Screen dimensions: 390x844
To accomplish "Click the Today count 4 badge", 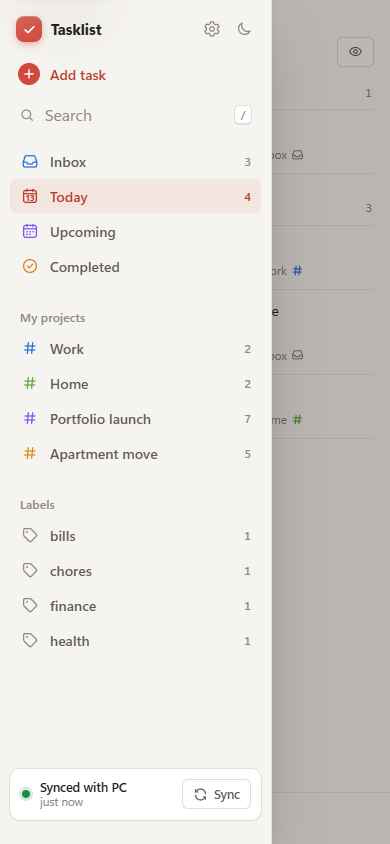I will click(247, 197).
